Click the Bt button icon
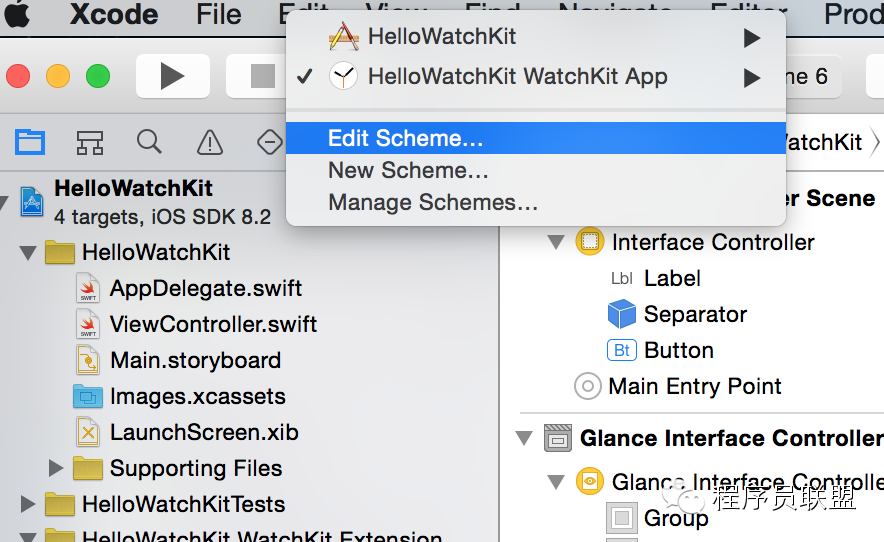The width and height of the screenshot is (884, 542). pos(622,350)
